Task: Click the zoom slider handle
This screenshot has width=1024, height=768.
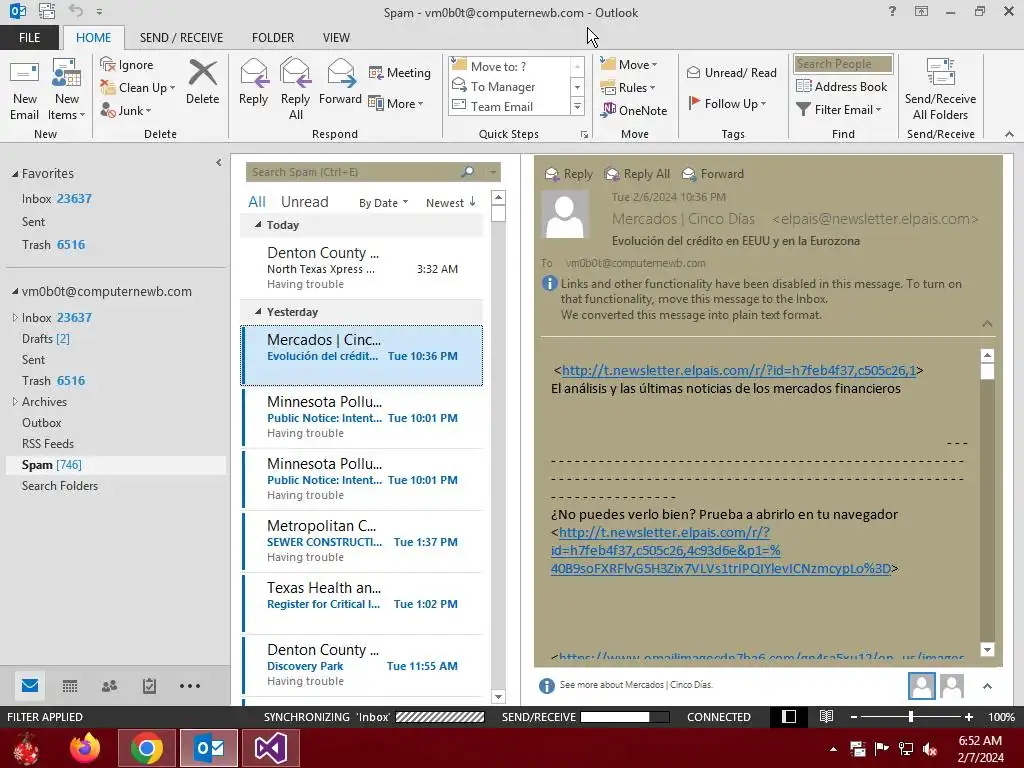Action: pos(911,716)
